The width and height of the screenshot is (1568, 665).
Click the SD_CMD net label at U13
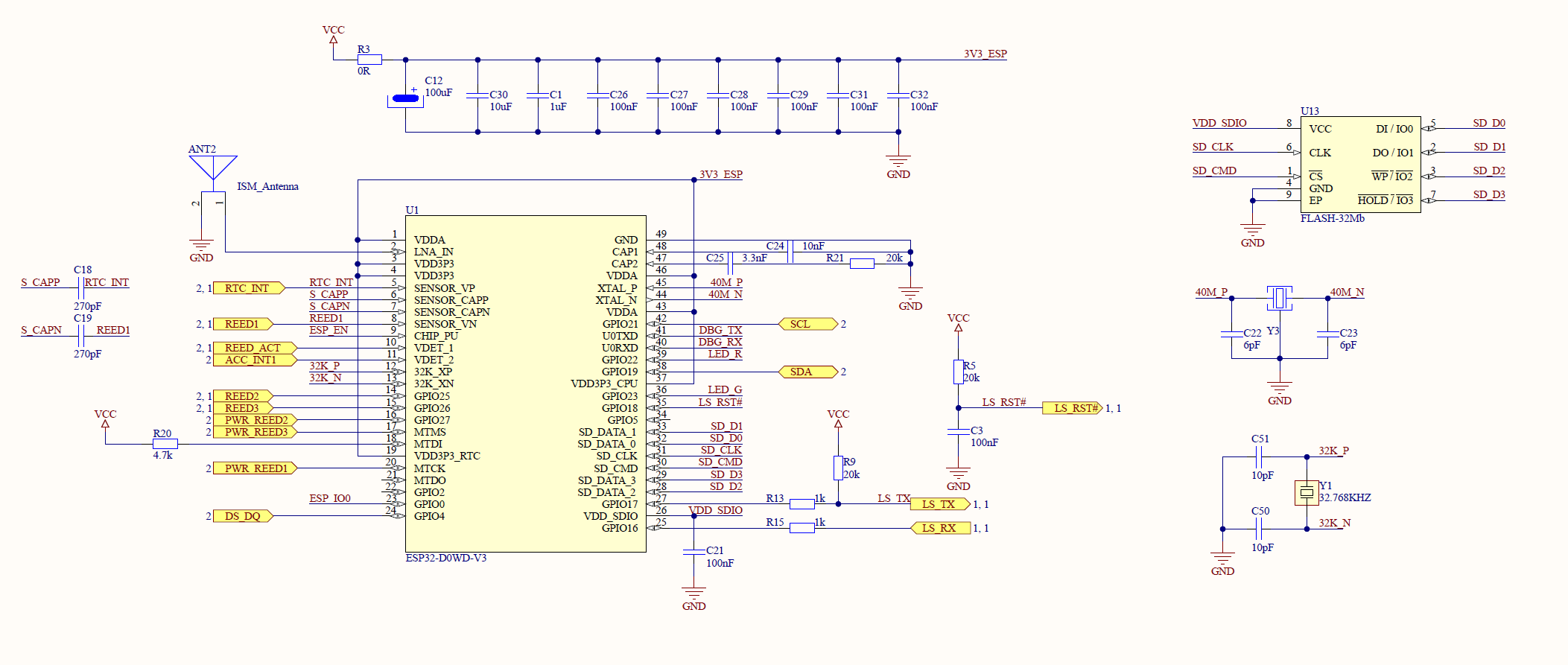pos(1214,171)
